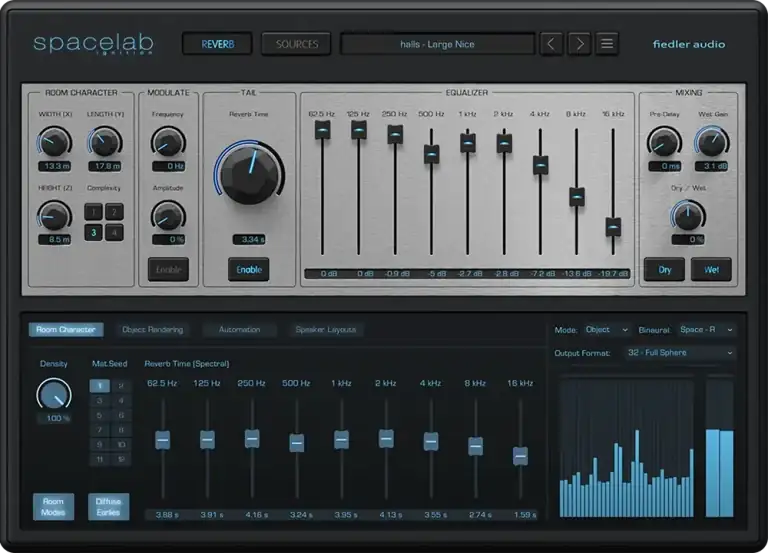Click the 16 kHz equalizer fader
The image size is (768, 553).
click(613, 227)
